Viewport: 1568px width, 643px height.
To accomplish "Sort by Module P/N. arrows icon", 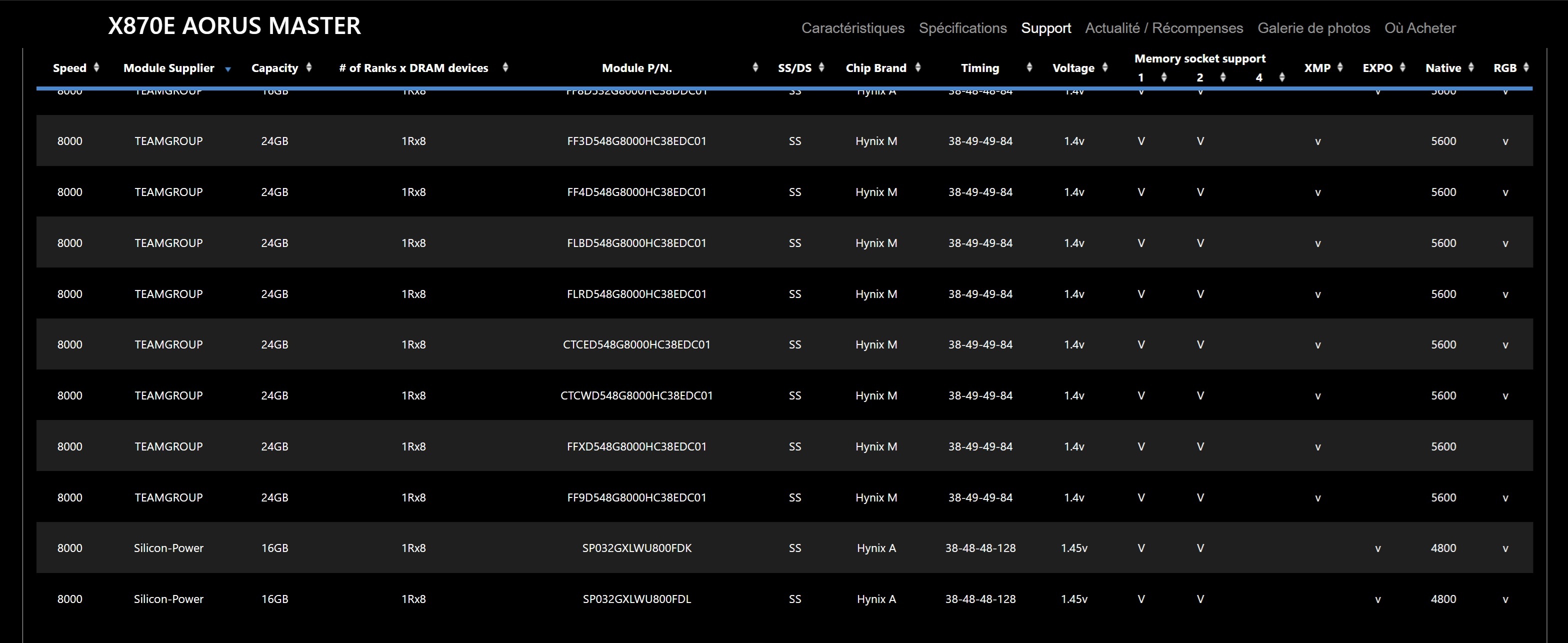I will [x=755, y=67].
